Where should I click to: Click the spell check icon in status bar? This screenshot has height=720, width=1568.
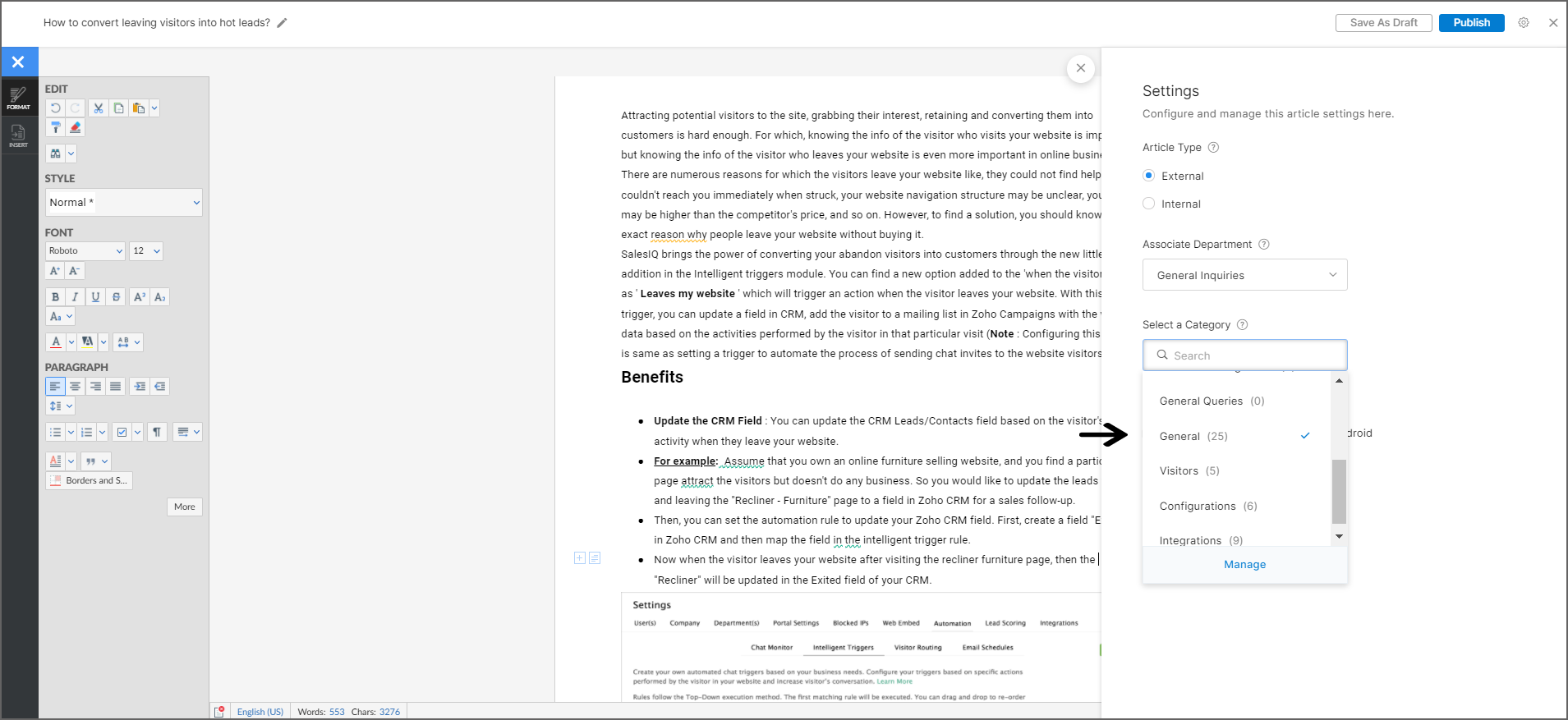pyautogui.click(x=219, y=712)
